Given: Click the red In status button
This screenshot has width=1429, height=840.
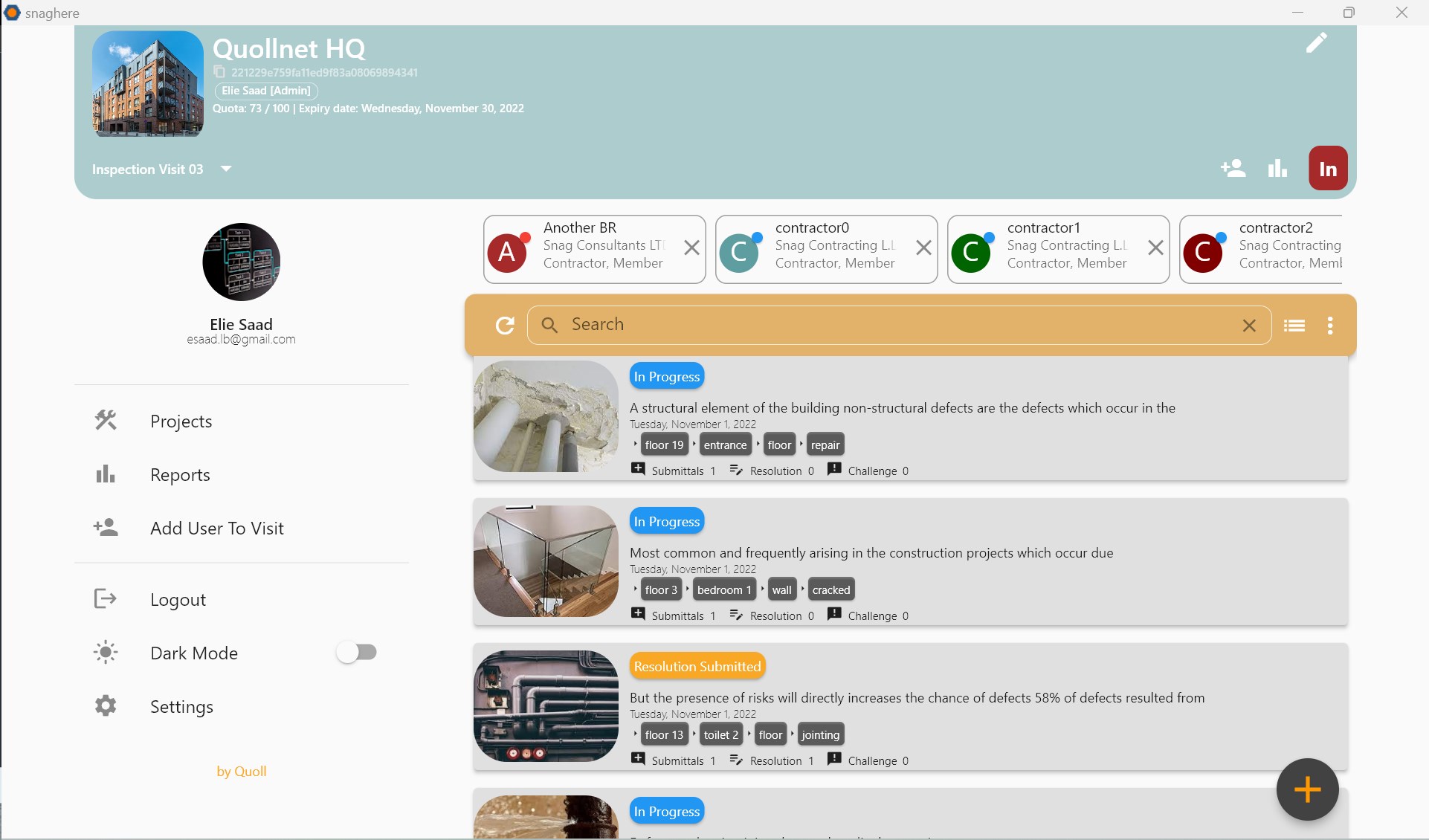Looking at the screenshot, I should coord(1328,169).
